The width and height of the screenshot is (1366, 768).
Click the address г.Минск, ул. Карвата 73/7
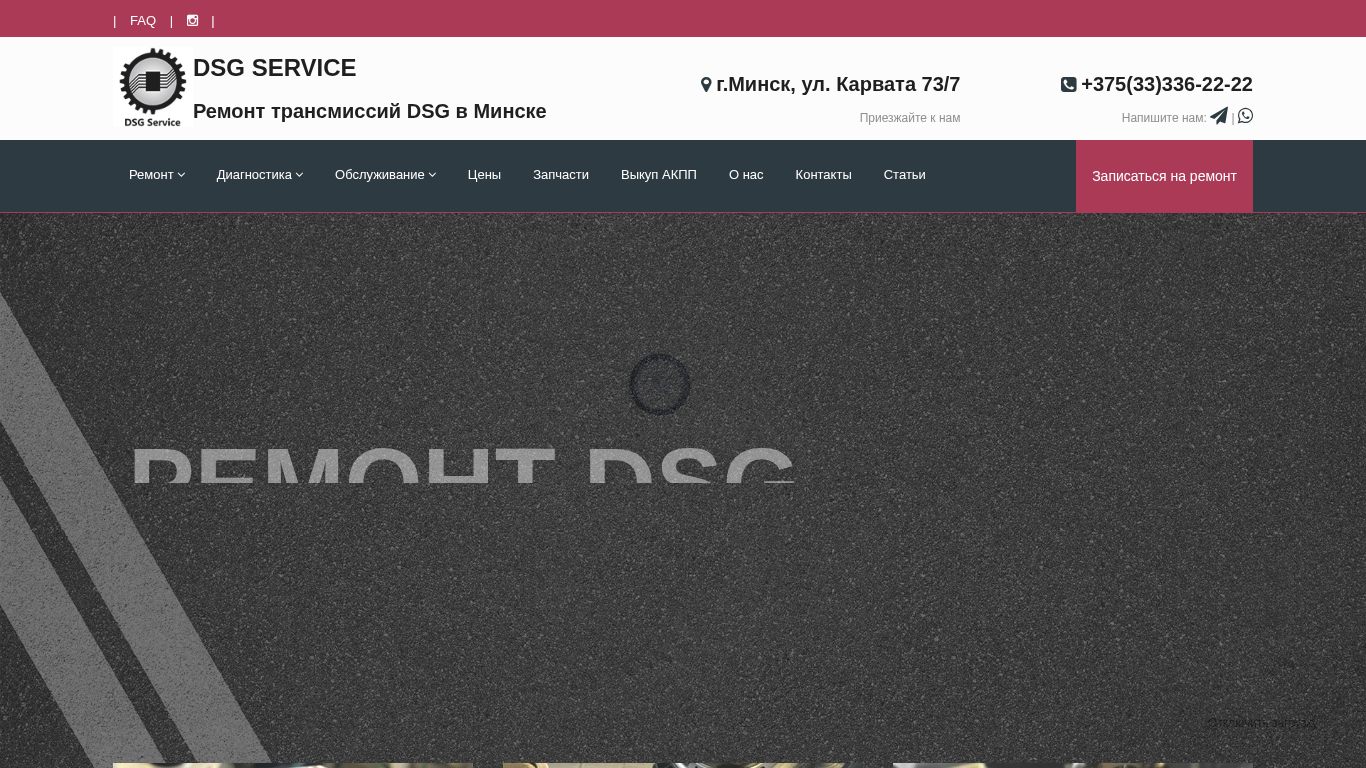point(838,85)
